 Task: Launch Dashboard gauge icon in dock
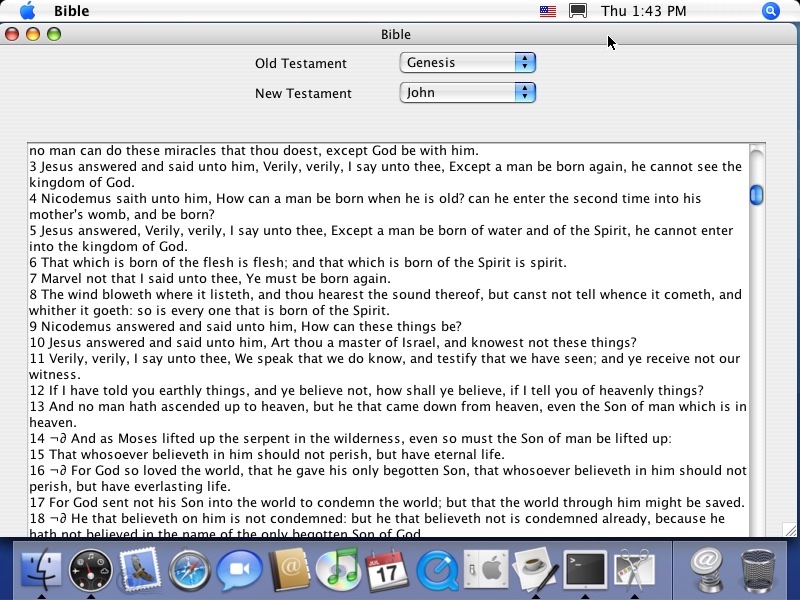[x=90, y=570]
